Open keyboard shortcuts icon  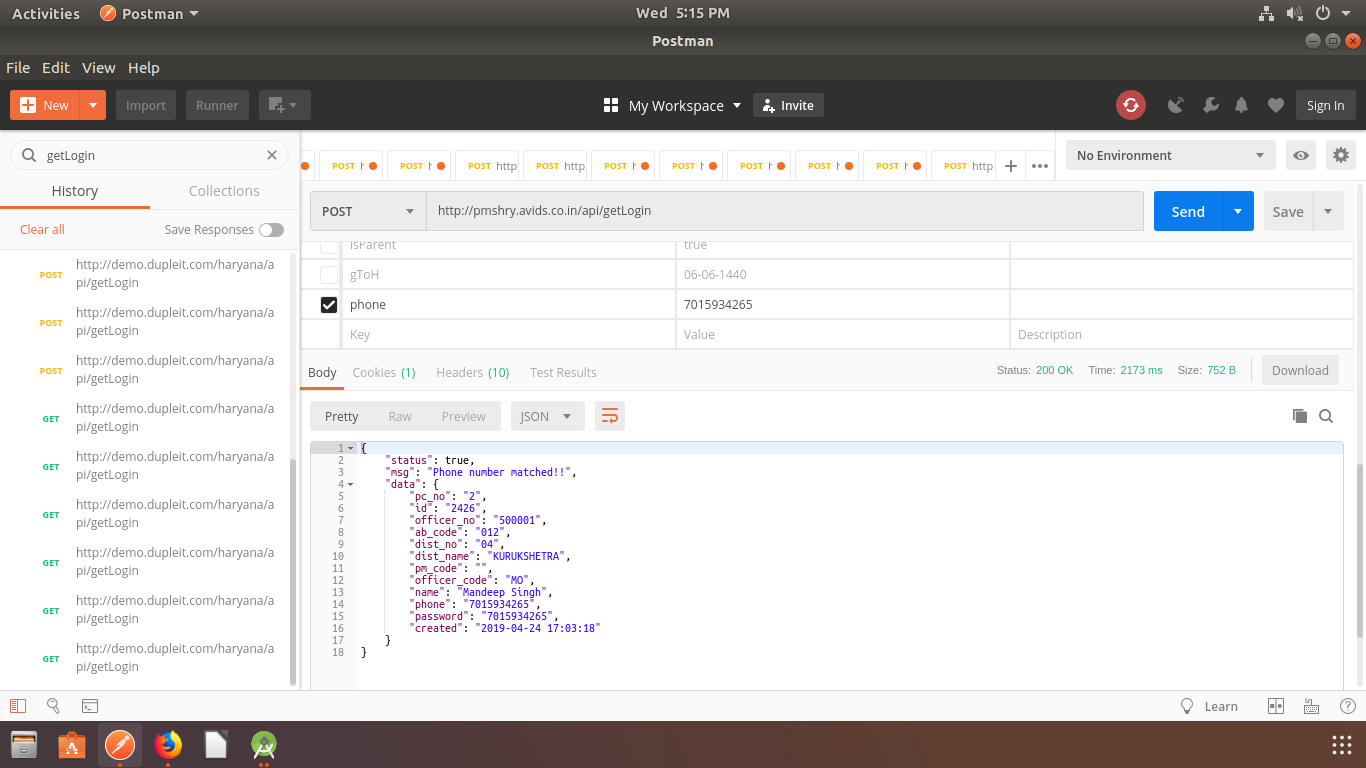click(x=1311, y=706)
